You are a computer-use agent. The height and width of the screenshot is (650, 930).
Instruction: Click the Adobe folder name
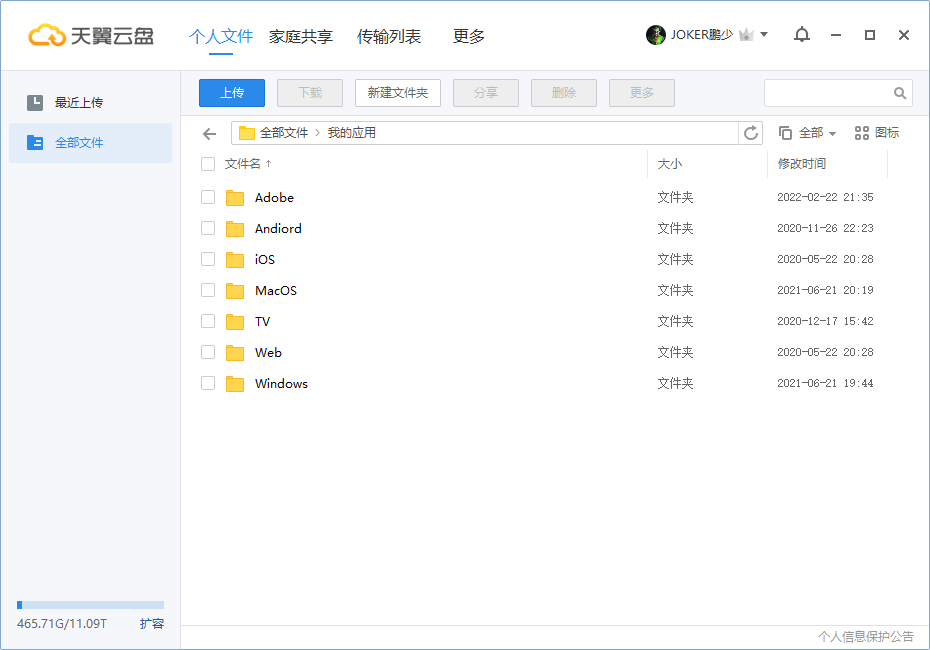click(x=274, y=197)
